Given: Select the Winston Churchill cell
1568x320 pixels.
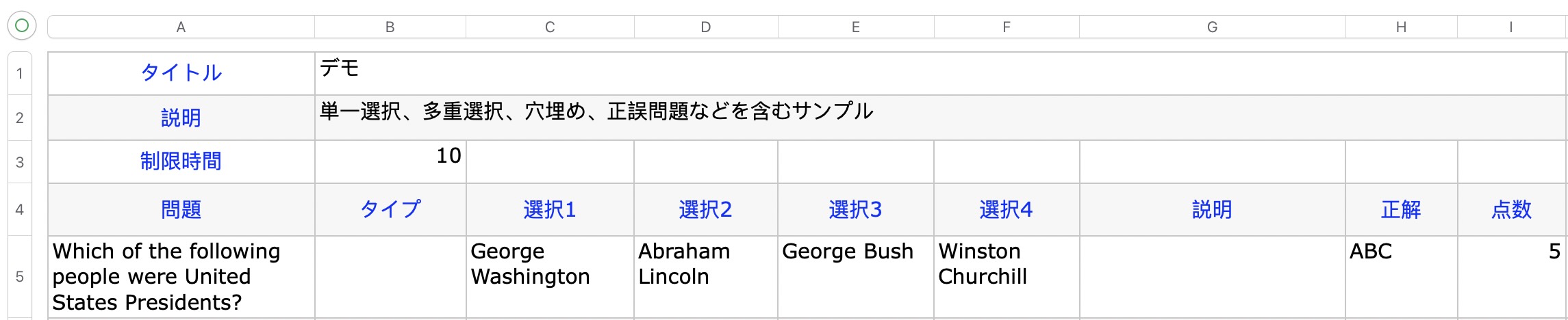Looking at the screenshot, I should [x=1006, y=277].
